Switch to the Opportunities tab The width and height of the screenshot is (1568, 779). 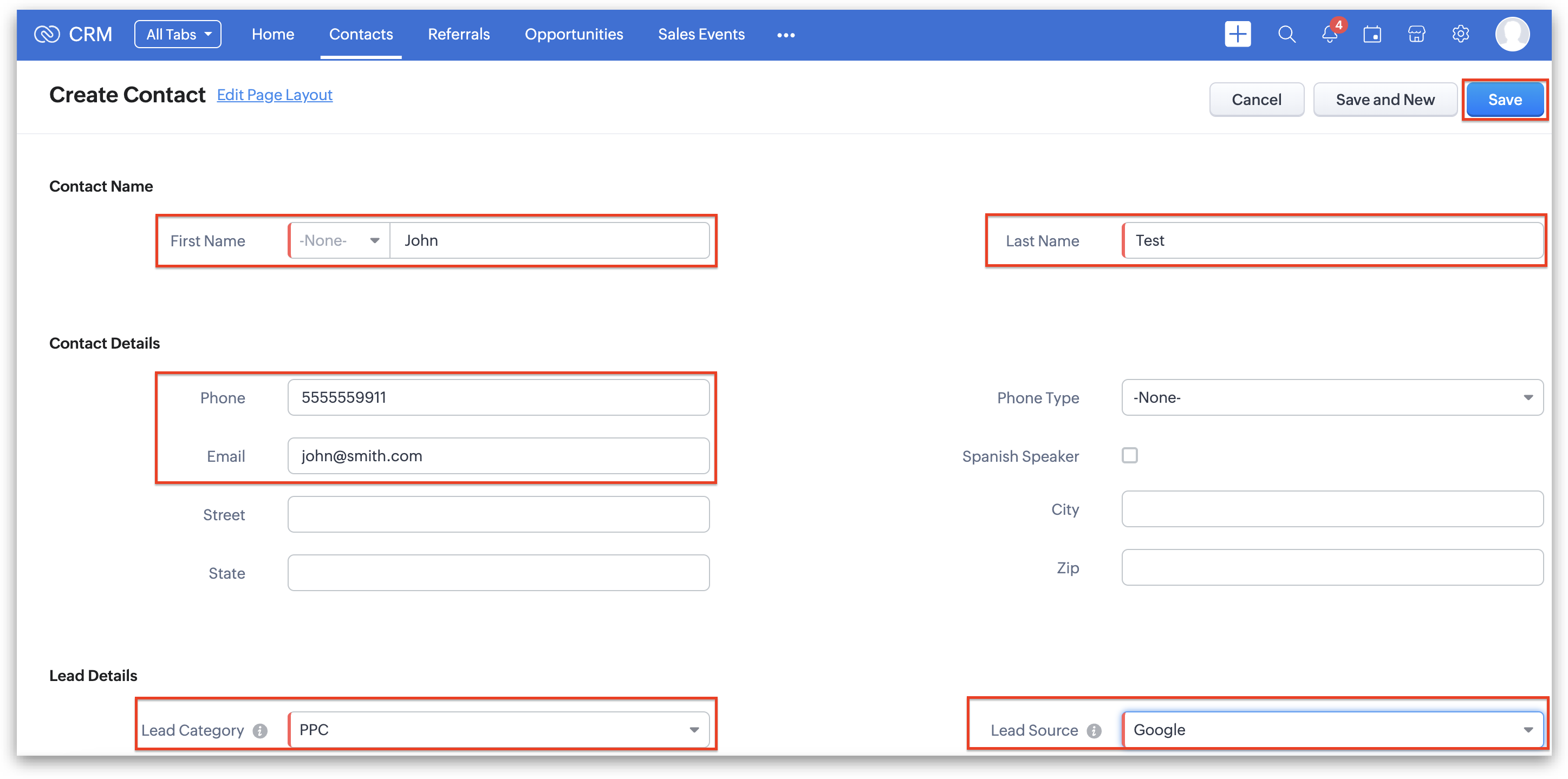pos(574,35)
